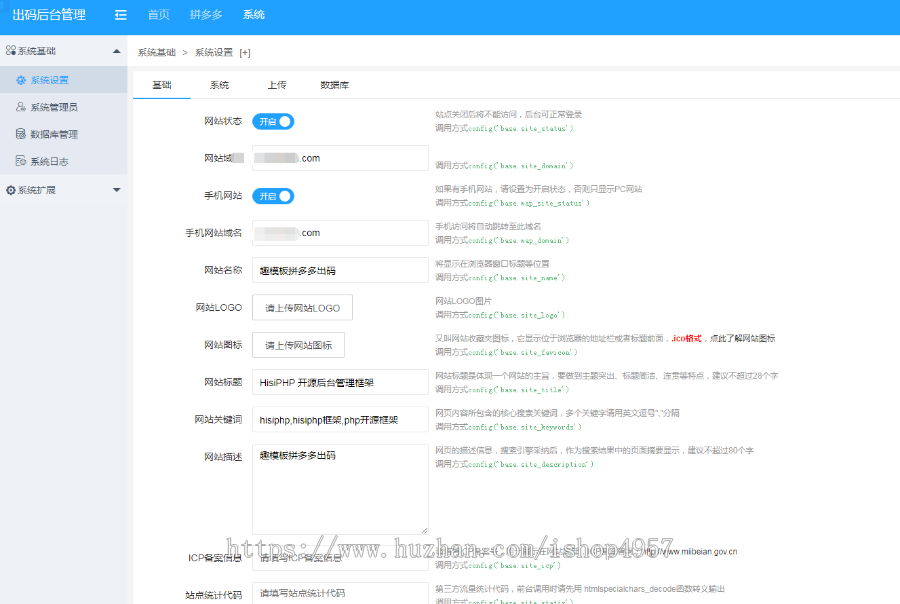The height and width of the screenshot is (604, 900).
Task: Open the 上传 settings tab
Action: point(277,85)
